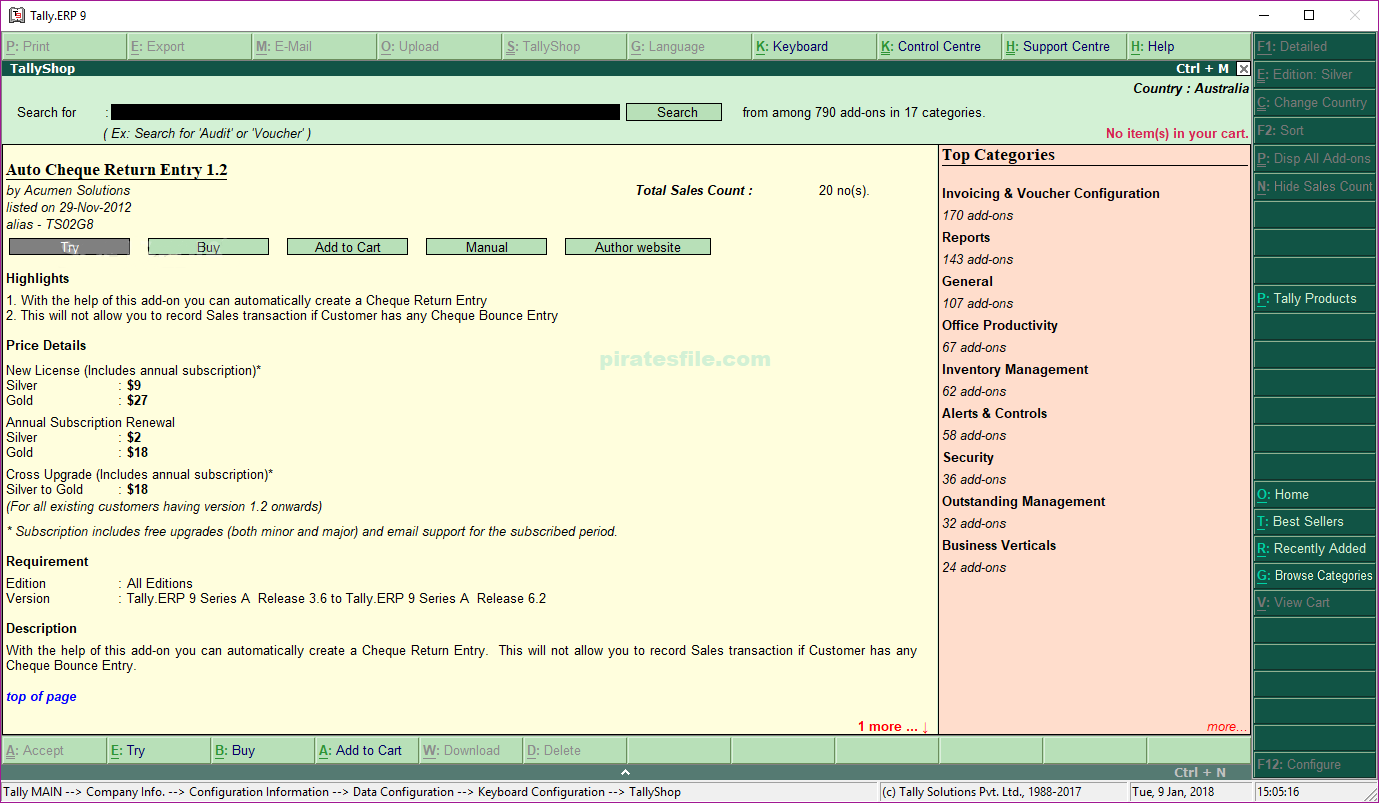
Task: Click the 15:05:16 status clock
Action: click(x=1279, y=792)
